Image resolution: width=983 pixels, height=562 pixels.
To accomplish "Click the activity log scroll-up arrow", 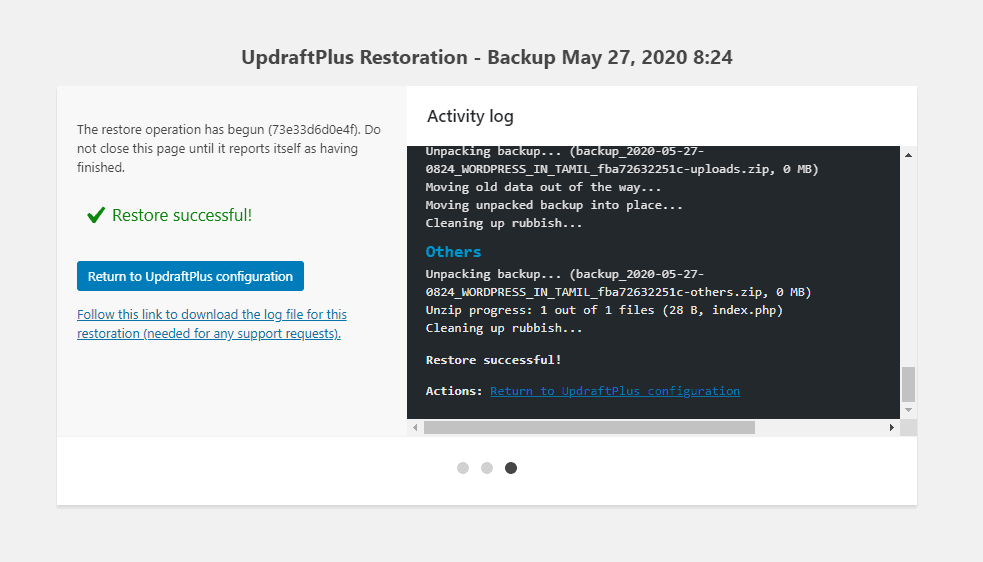I will pos(908,154).
